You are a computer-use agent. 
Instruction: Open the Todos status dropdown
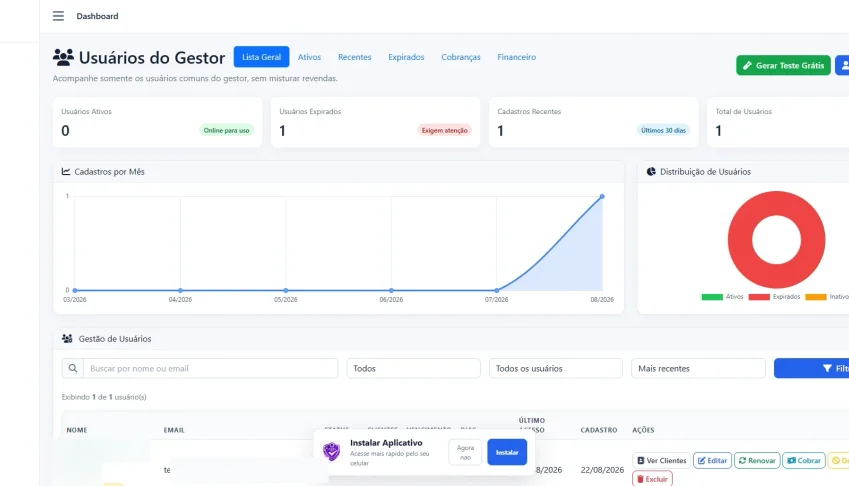coord(414,369)
